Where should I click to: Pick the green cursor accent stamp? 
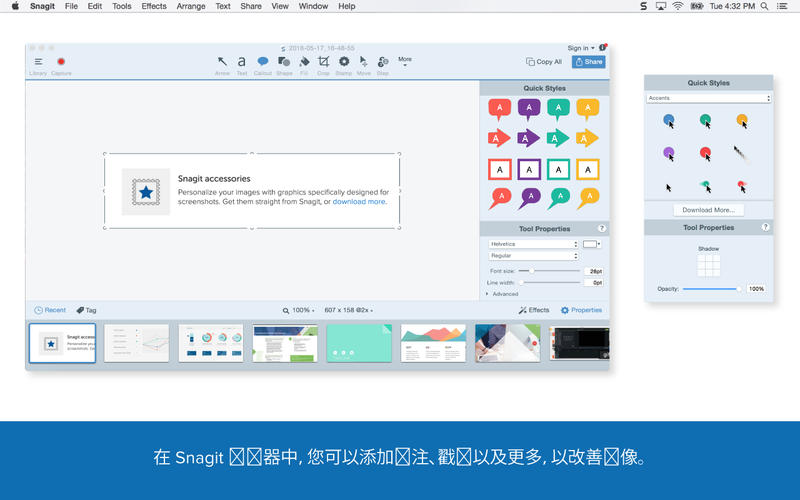pyautogui.click(x=706, y=121)
